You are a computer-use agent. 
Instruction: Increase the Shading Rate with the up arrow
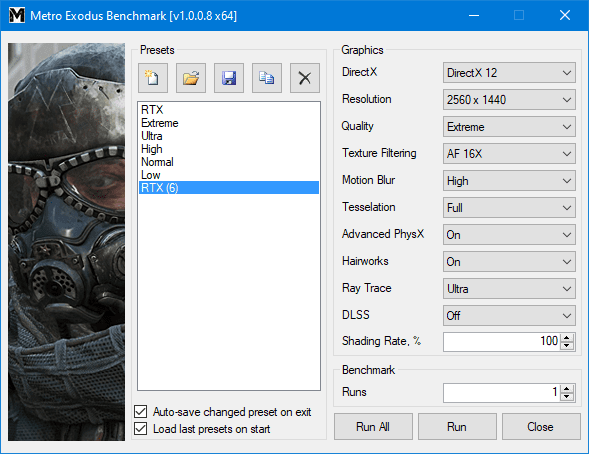[567, 338]
